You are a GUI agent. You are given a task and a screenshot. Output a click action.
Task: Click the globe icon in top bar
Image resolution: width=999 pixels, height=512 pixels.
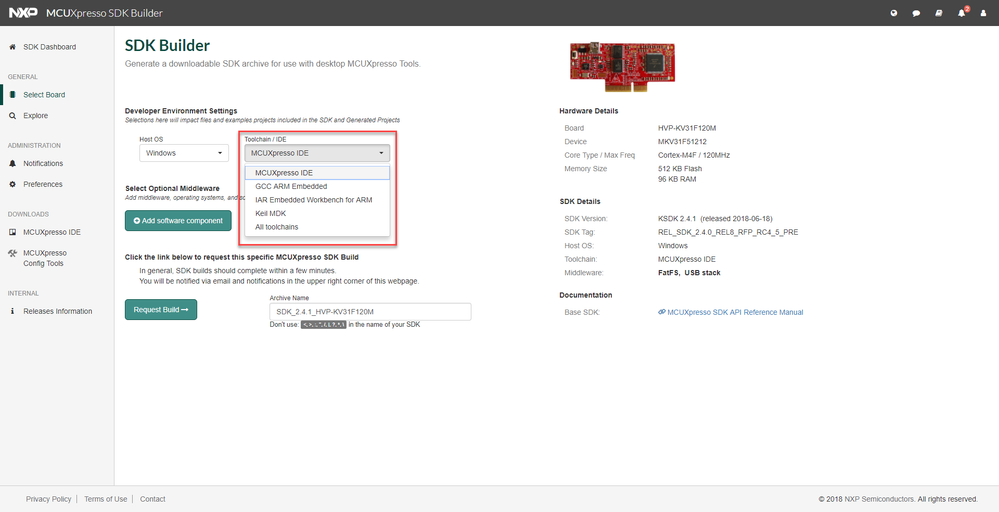tap(894, 13)
